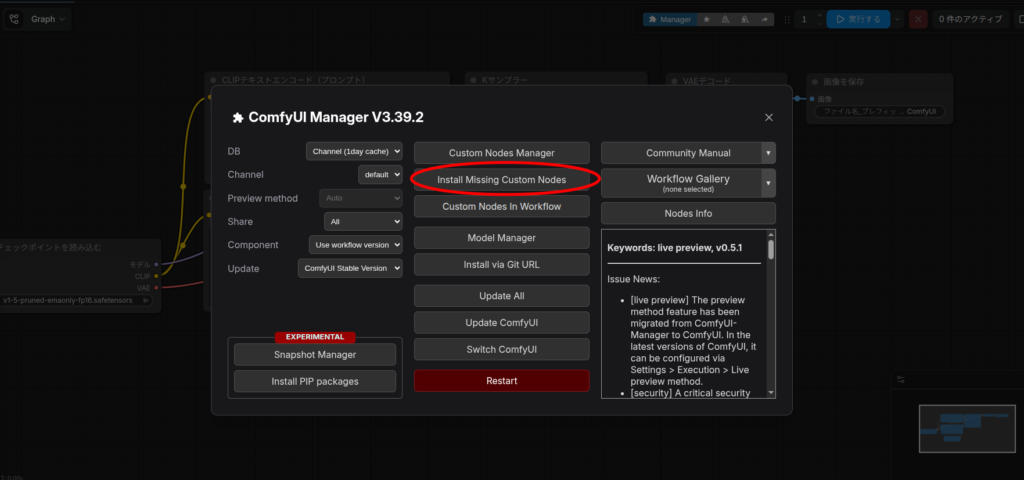Screen dimensions: 1024x480
Task: Open the Update ComfyUI Stable Version dropdown
Action: (x=350, y=268)
